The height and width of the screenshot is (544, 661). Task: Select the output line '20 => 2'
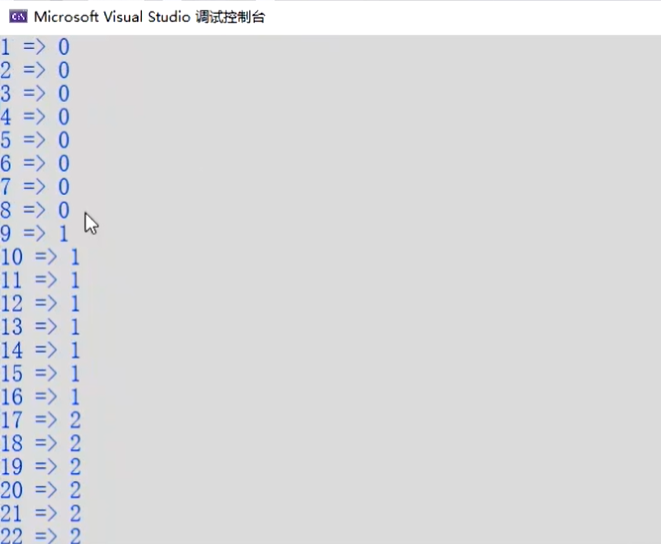click(40, 490)
